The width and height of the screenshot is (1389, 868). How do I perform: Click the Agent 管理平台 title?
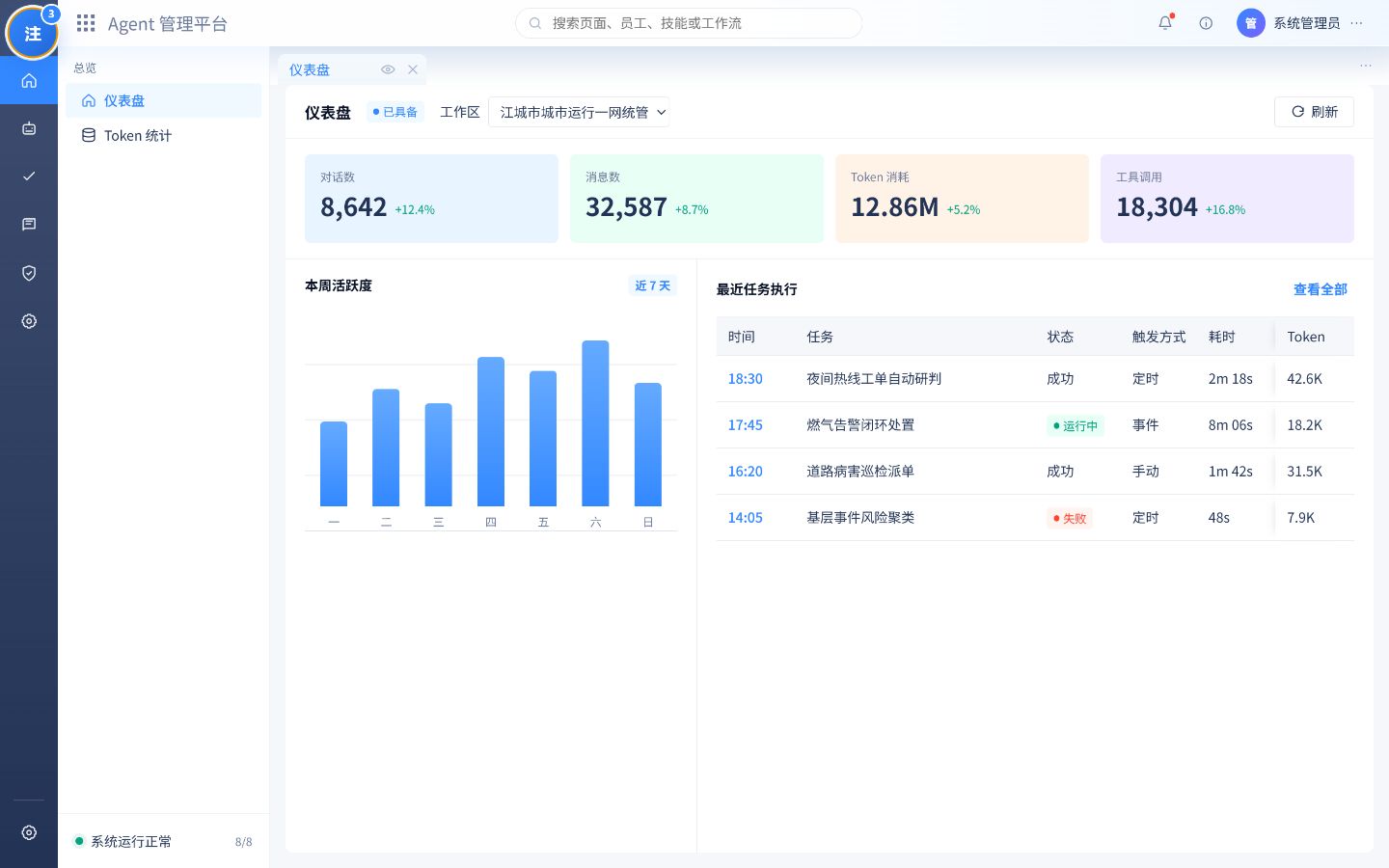click(x=168, y=23)
